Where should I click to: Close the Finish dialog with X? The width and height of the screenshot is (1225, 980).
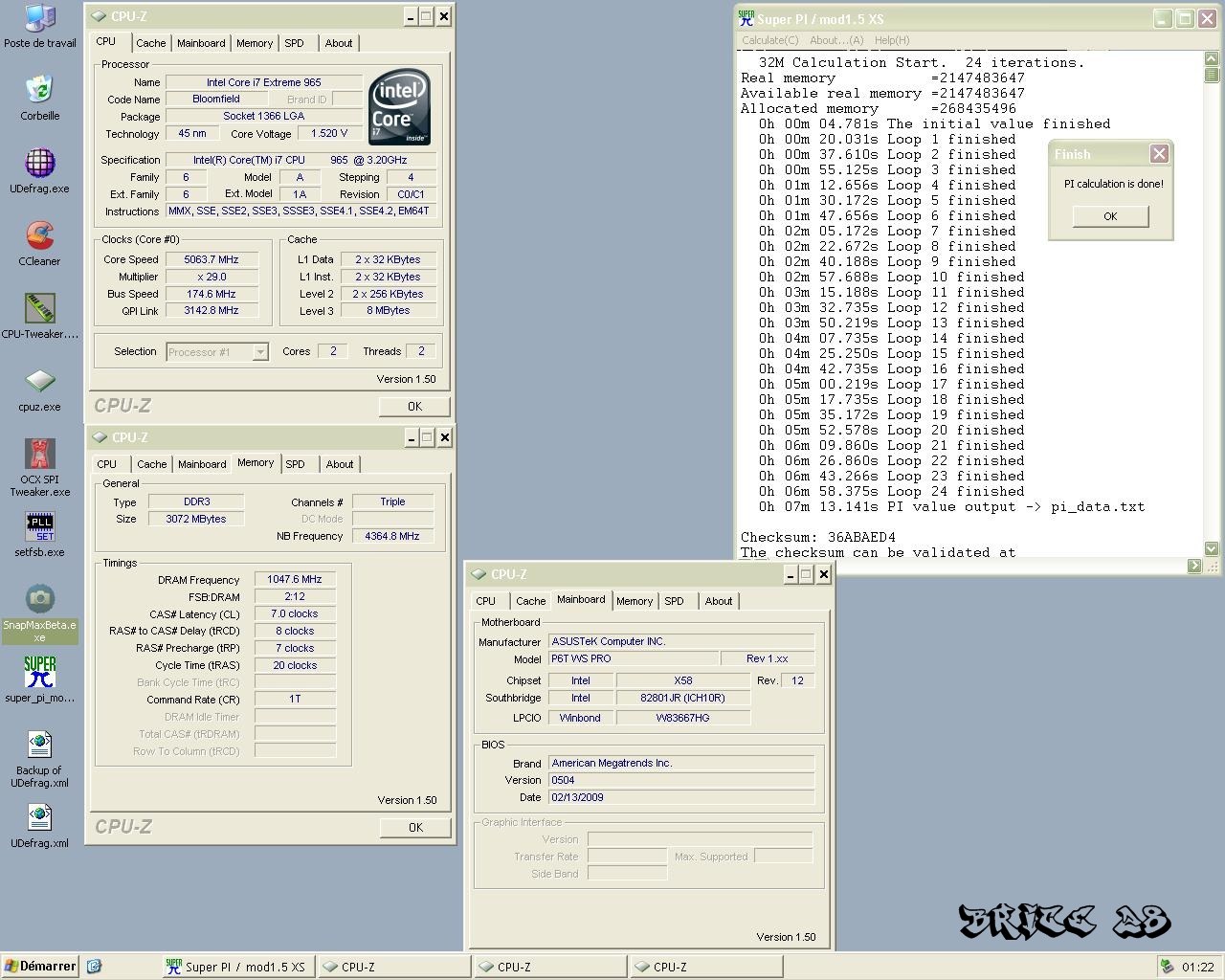1159,154
